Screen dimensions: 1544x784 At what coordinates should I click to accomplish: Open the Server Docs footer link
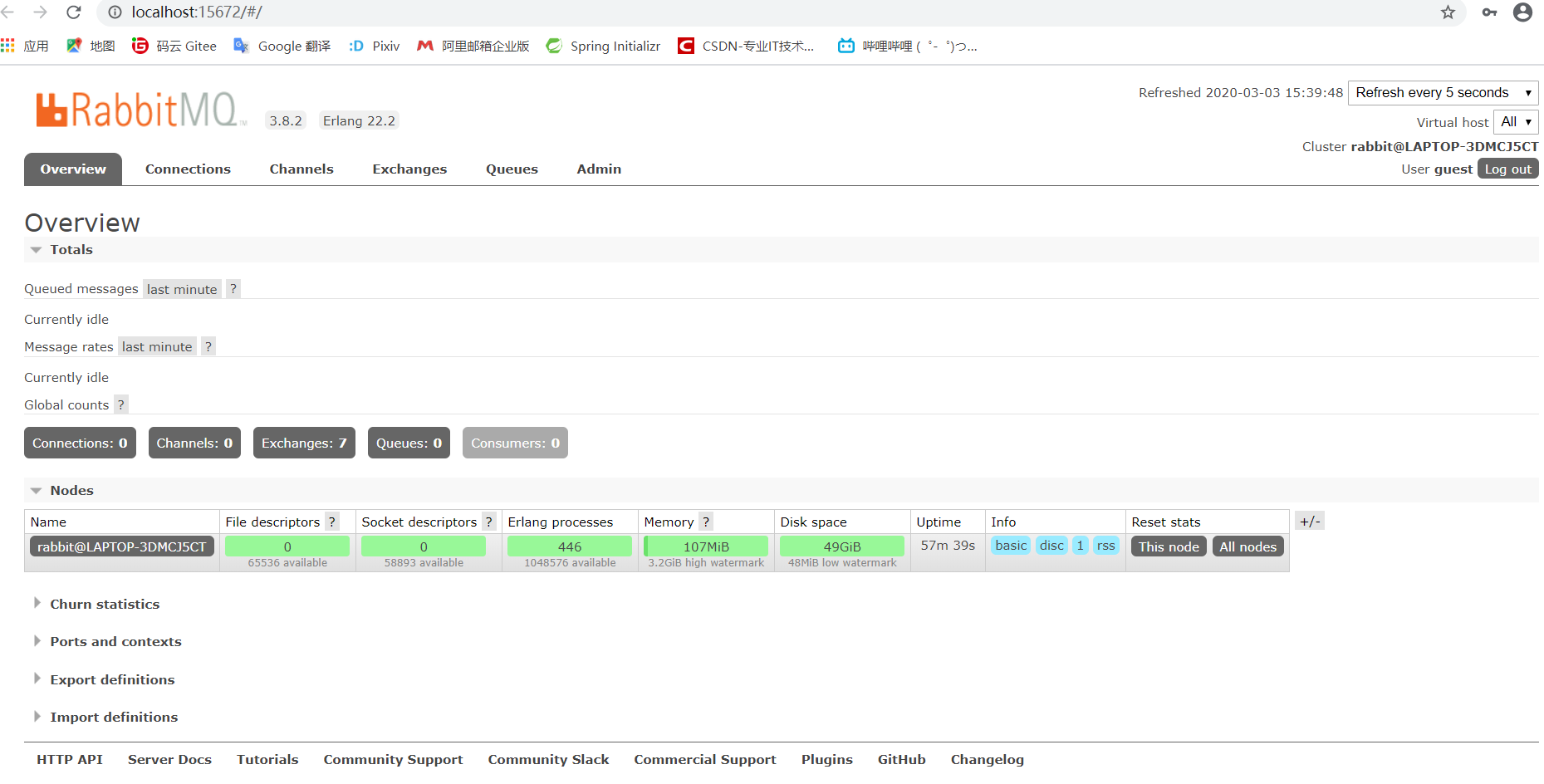coord(169,759)
